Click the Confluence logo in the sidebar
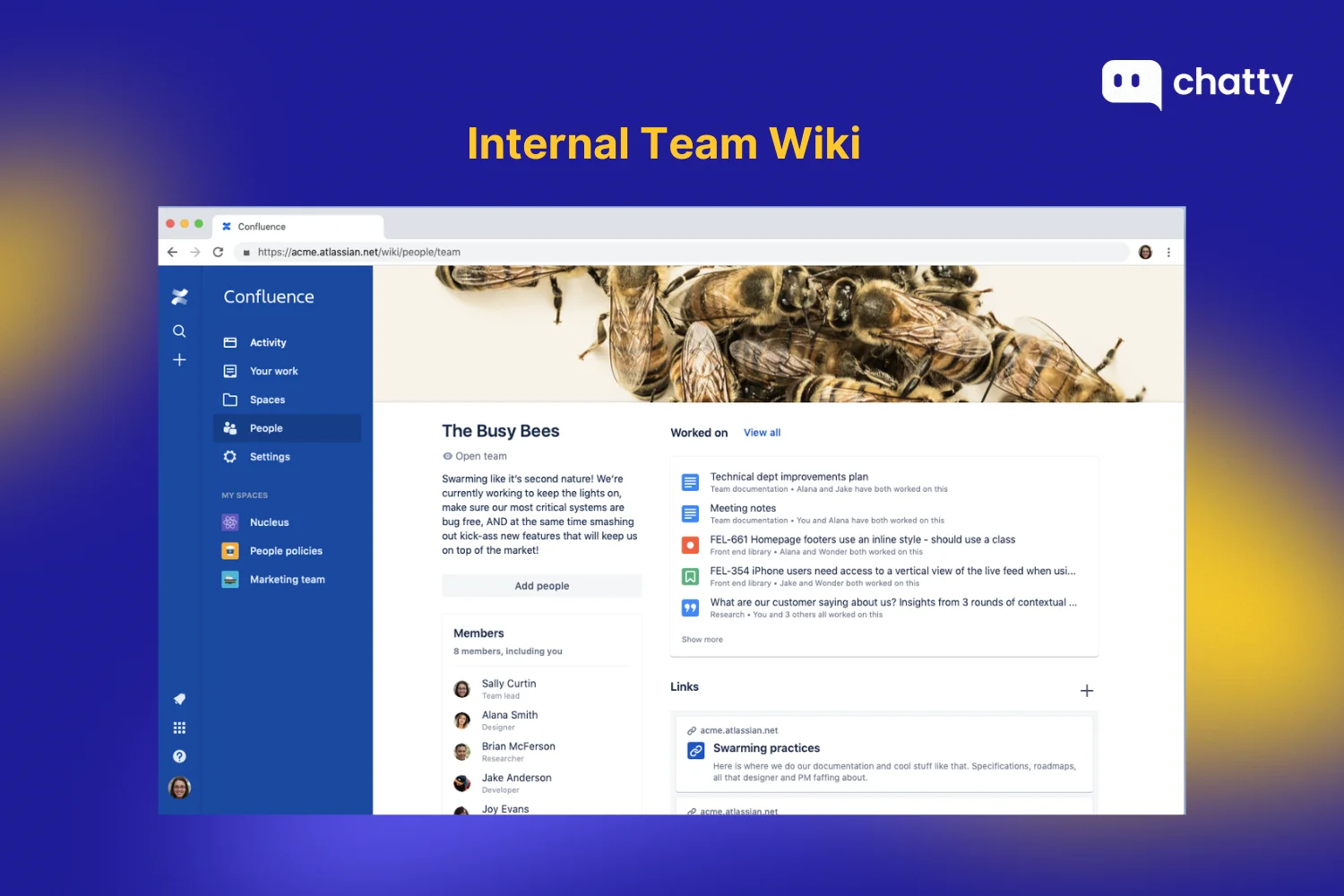 click(x=179, y=297)
